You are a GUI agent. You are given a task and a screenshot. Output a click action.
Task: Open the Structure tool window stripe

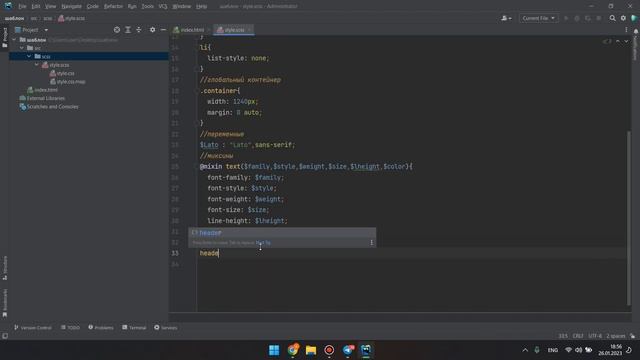[4, 267]
